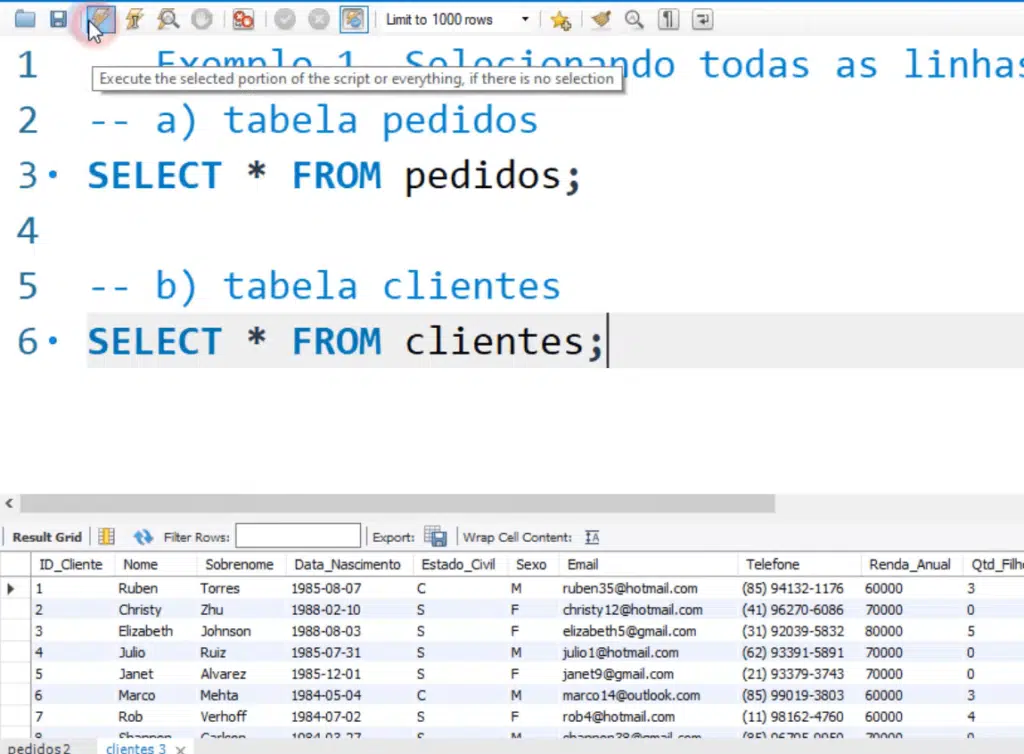Open the Limit to 1000 rows dropdown
The height and width of the screenshot is (754, 1024).
[525, 19]
